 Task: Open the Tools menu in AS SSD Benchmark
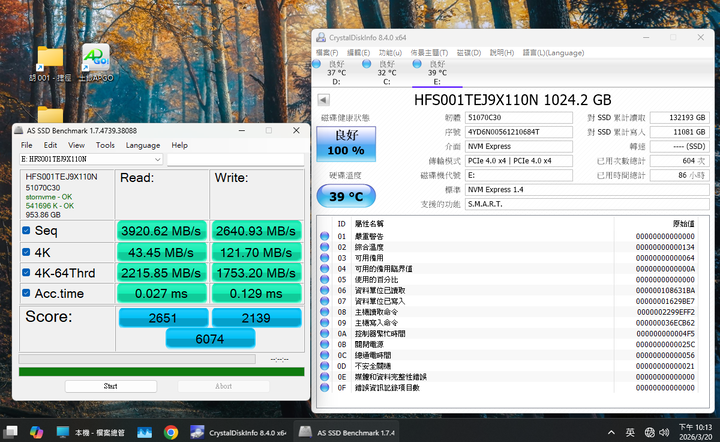(104, 145)
